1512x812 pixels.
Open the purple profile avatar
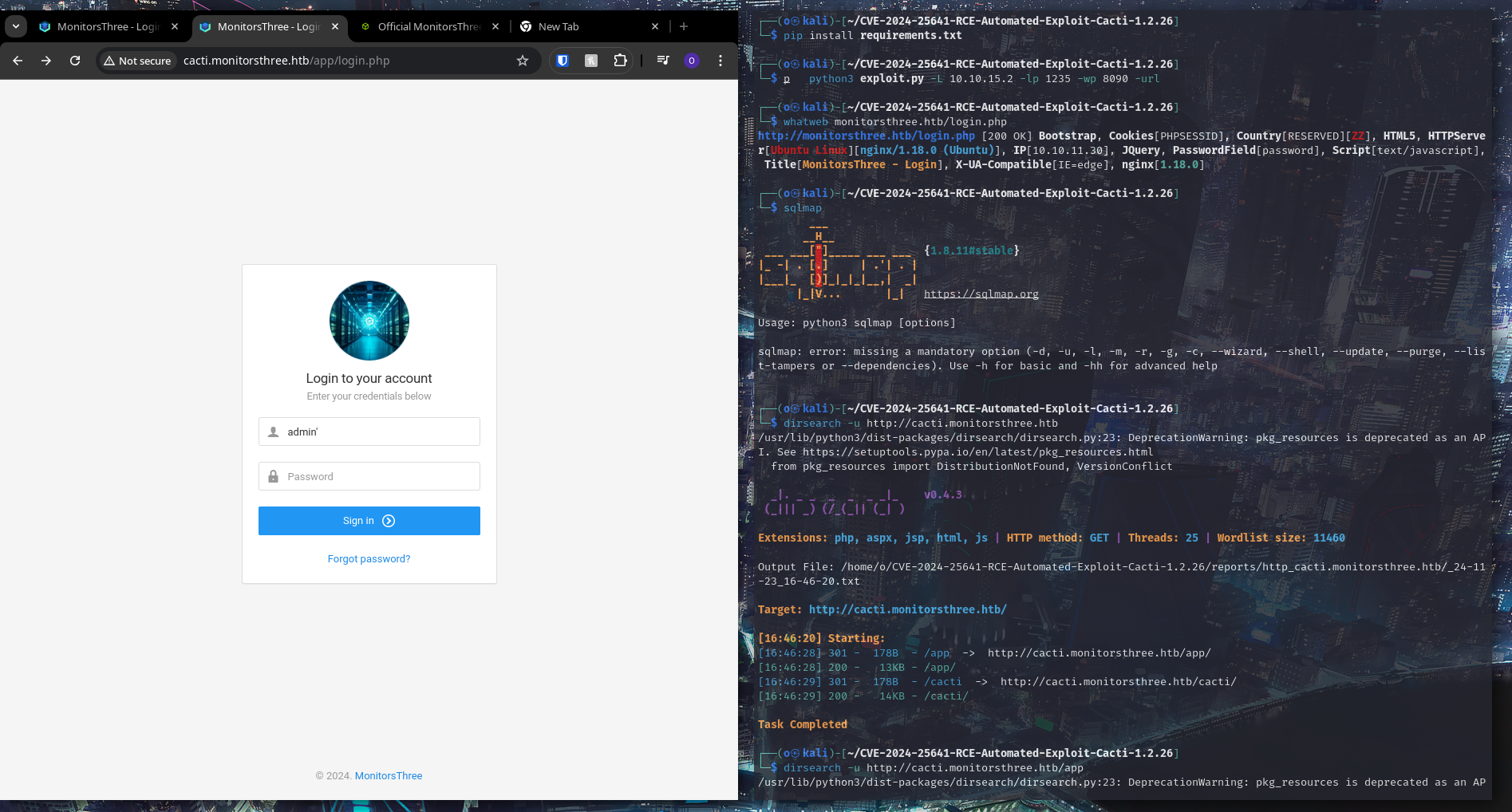692,61
